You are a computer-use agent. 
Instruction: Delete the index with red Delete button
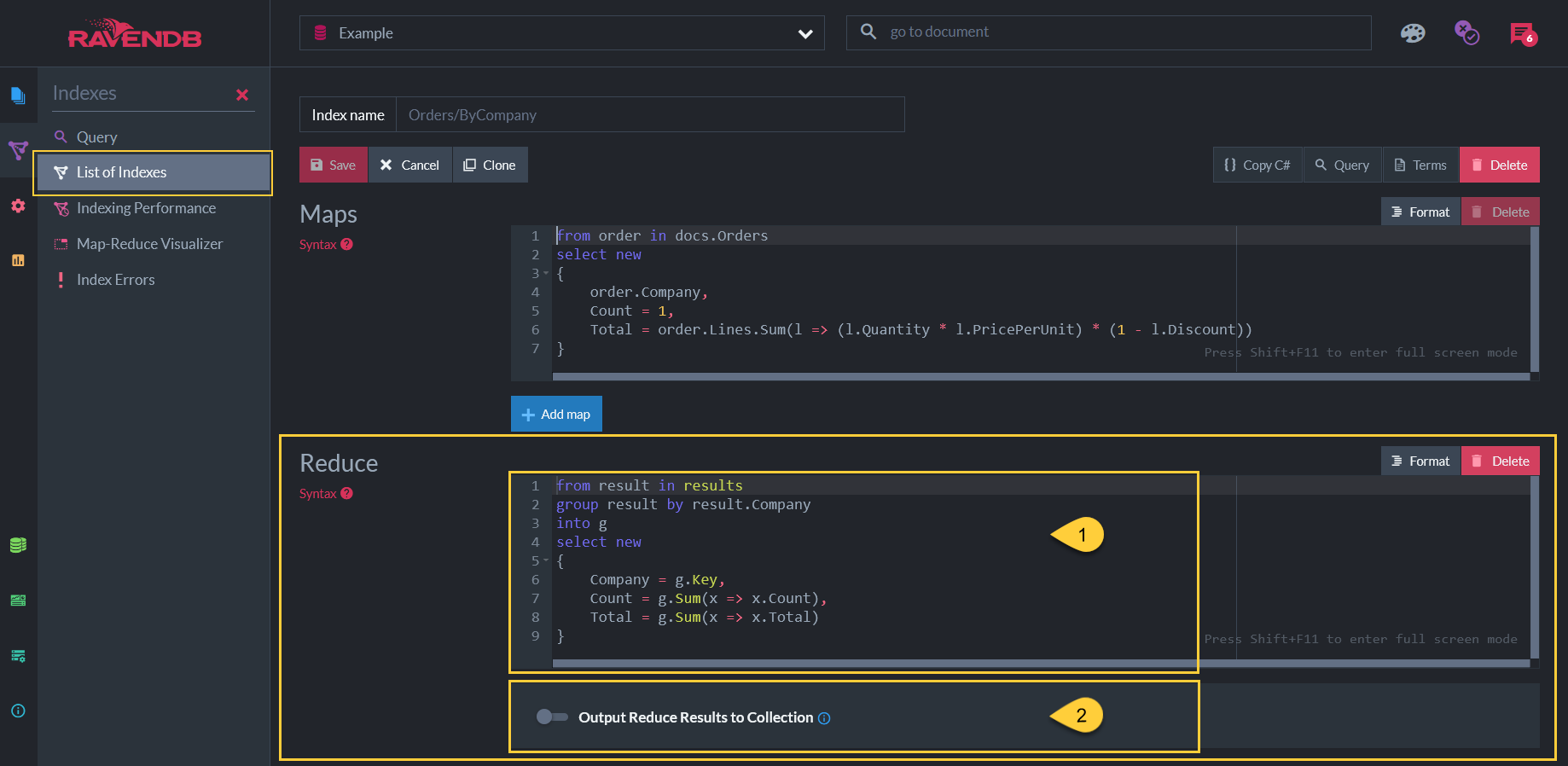click(1500, 165)
